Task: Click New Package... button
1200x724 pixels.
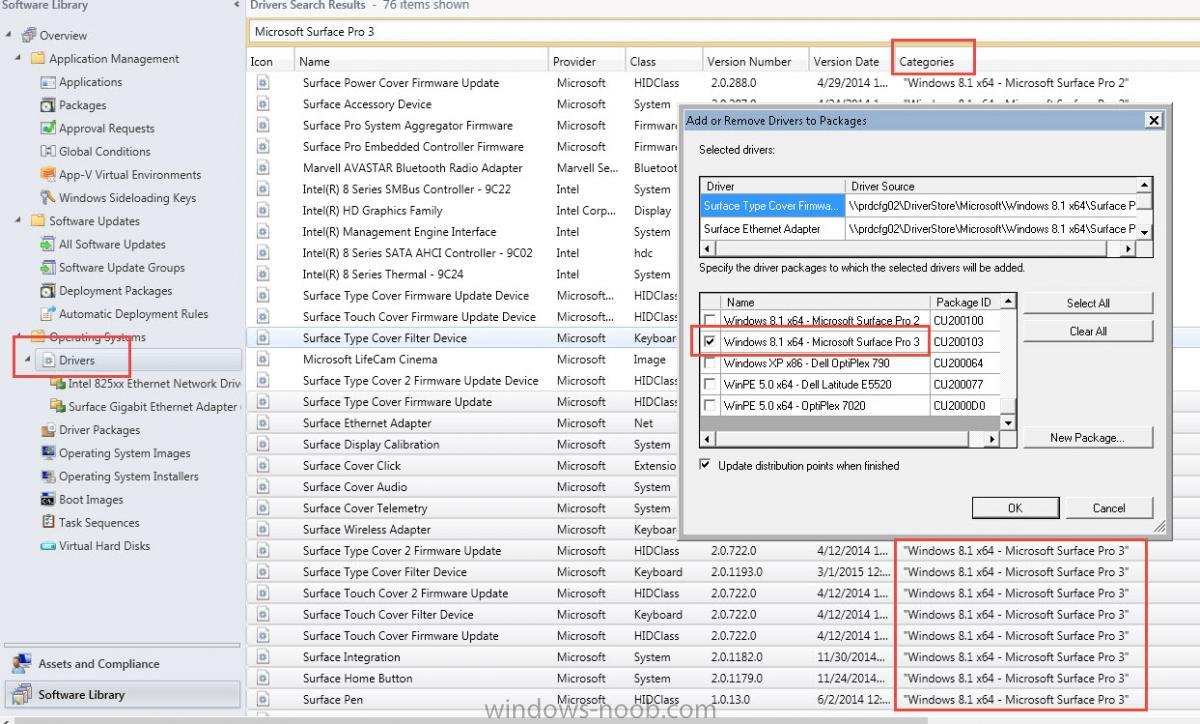Action: coord(1088,437)
